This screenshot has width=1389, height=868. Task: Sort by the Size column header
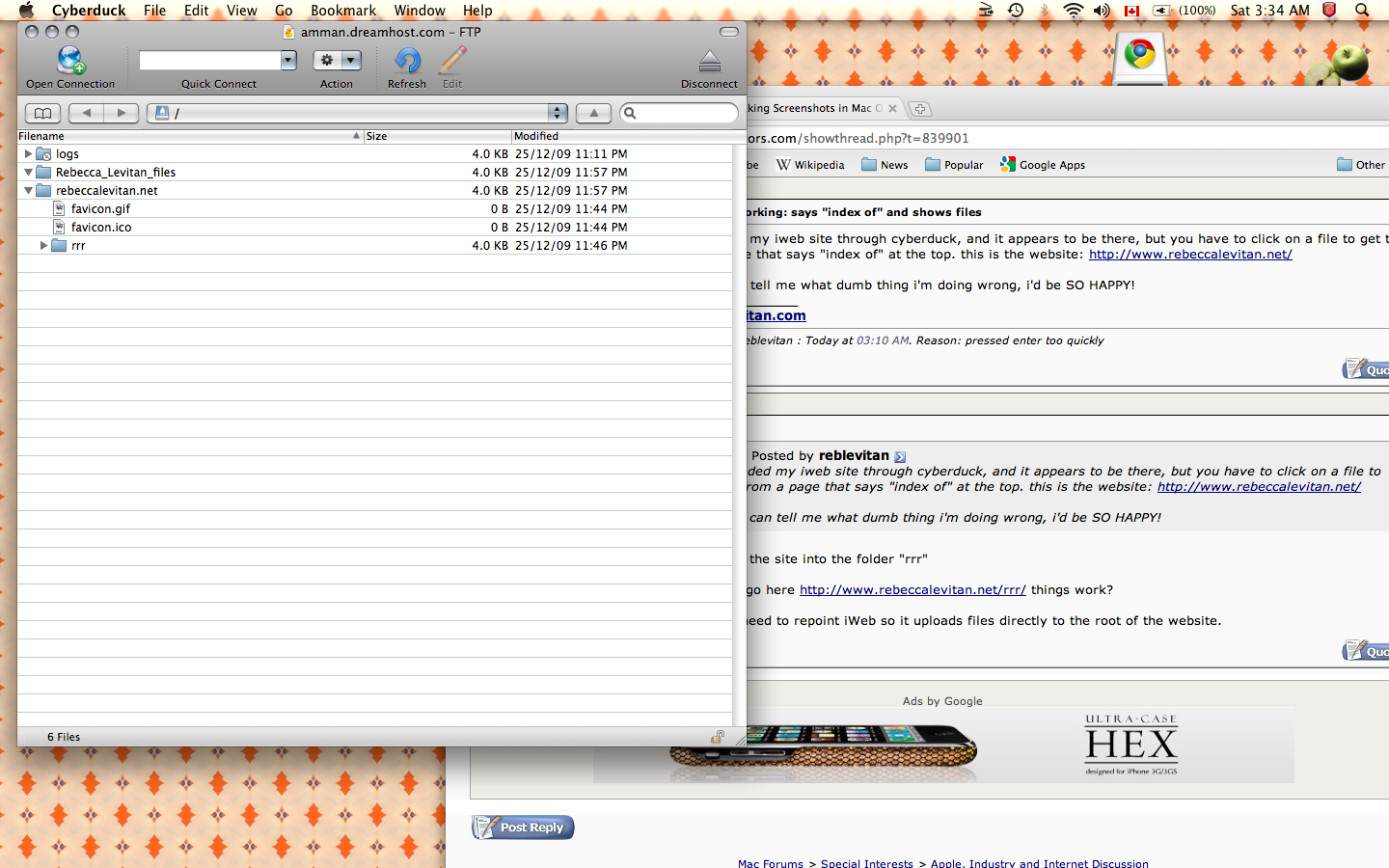tap(438, 136)
